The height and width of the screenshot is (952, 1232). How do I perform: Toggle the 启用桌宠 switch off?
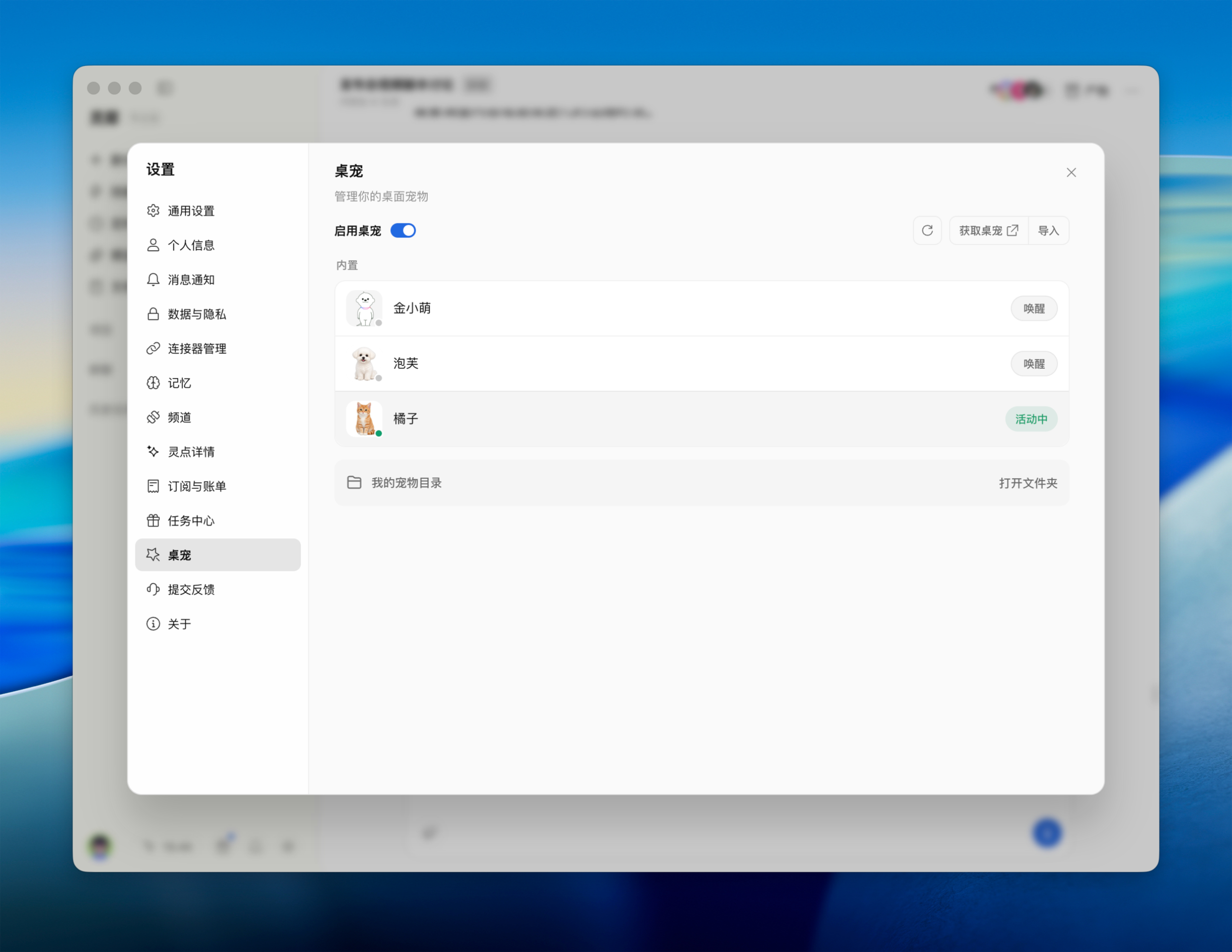[x=404, y=230]
